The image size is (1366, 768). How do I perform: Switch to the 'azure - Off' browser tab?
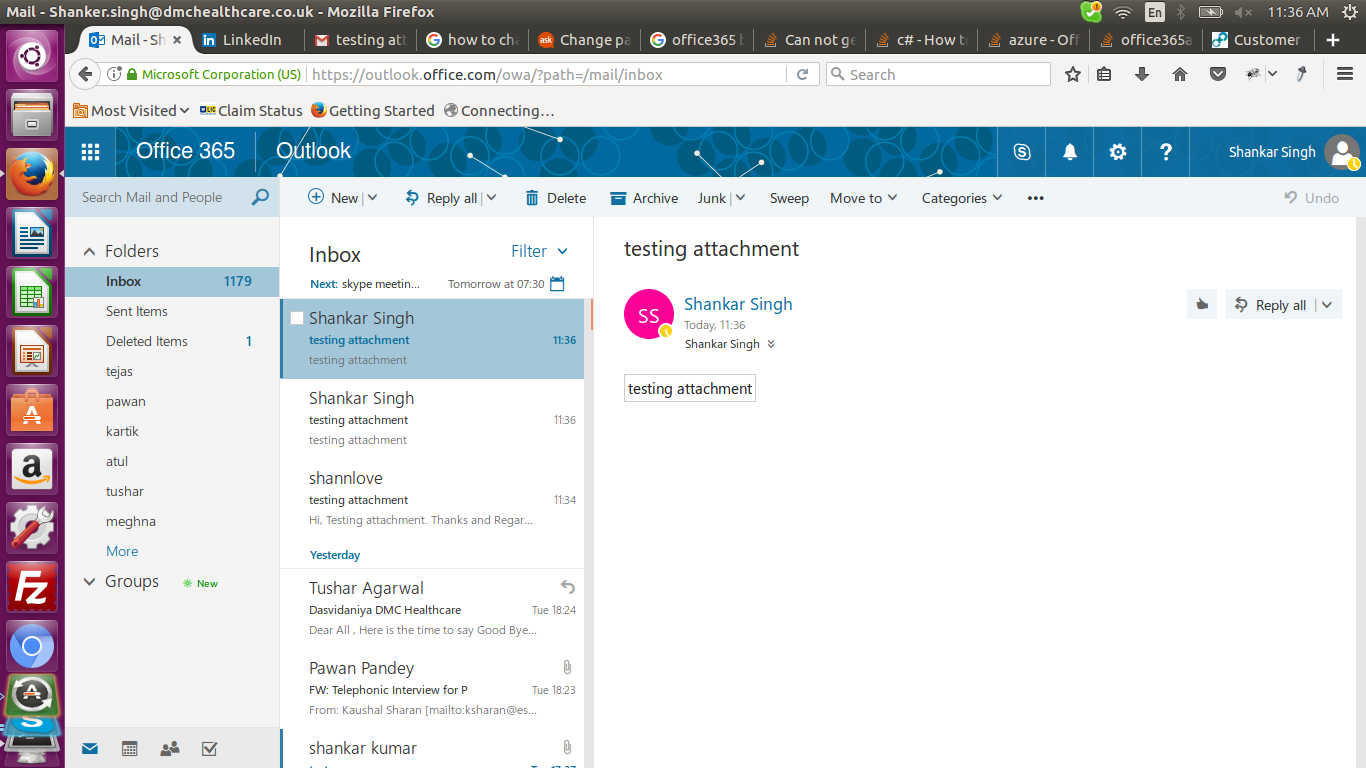coord(1033,40)
